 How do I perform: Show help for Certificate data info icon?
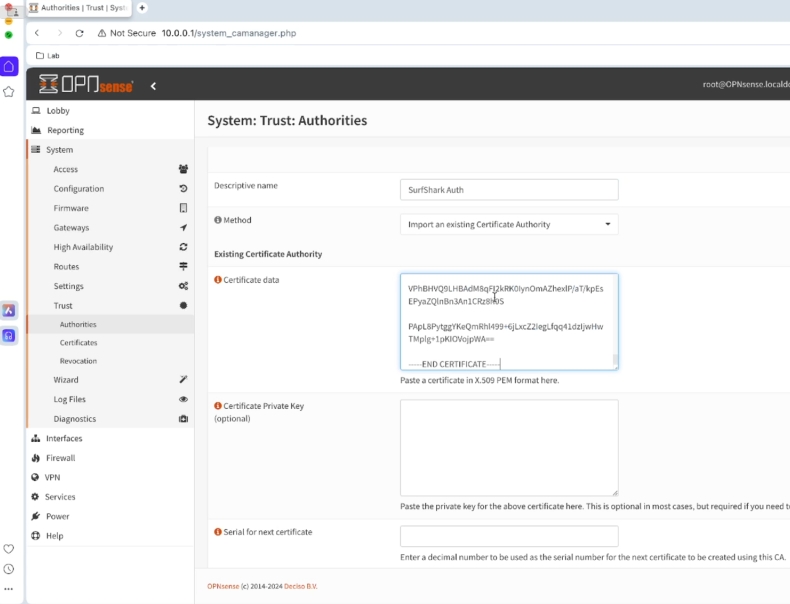coord(218,280)
